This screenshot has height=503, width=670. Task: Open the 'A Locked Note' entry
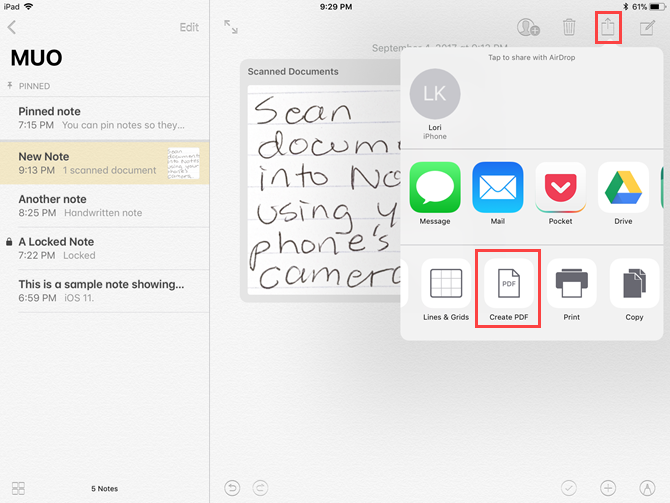pyautogui.click(x=105, y=248)
